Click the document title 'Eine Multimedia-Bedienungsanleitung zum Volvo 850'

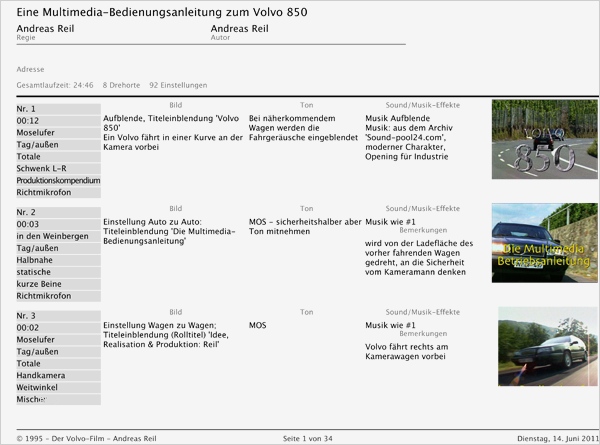(162, 12)
